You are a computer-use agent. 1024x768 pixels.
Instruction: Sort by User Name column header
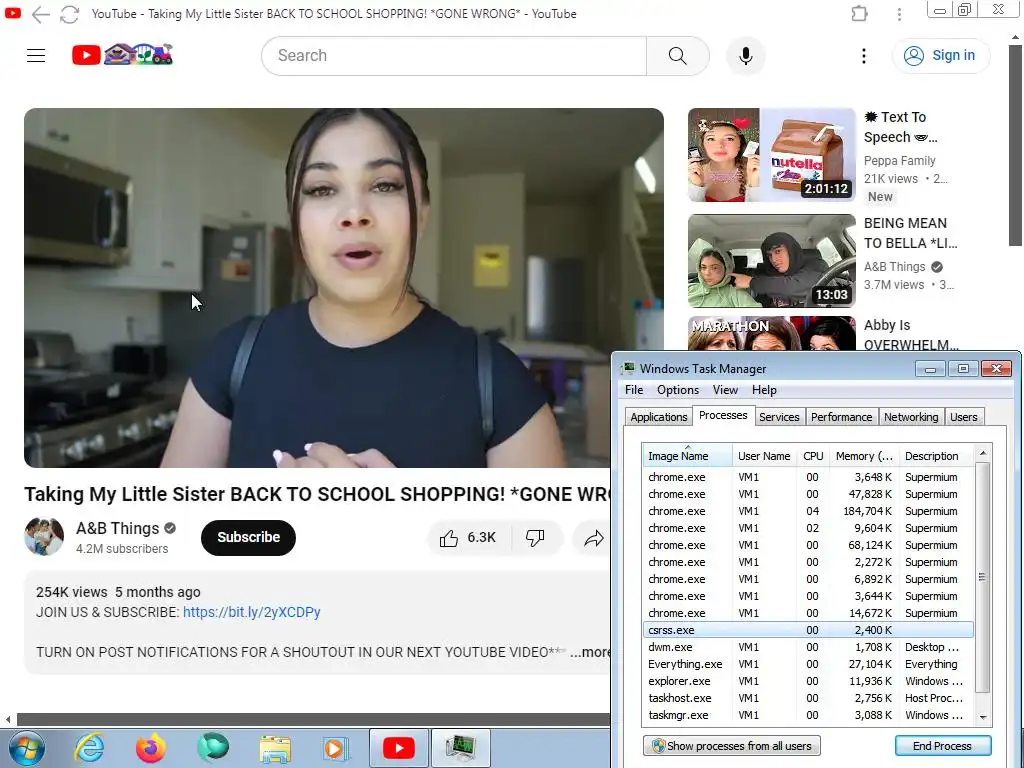tap(764, 456)
